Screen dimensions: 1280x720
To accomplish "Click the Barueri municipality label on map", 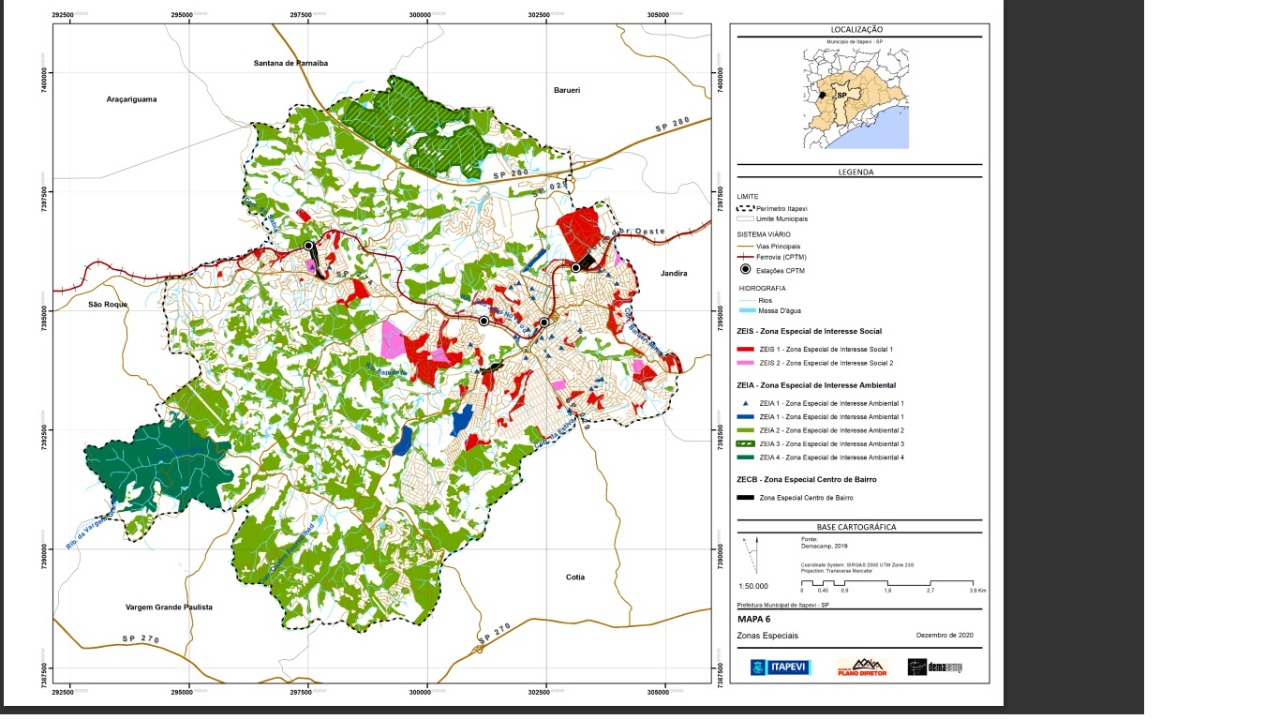I will click(x=567, y=90).
